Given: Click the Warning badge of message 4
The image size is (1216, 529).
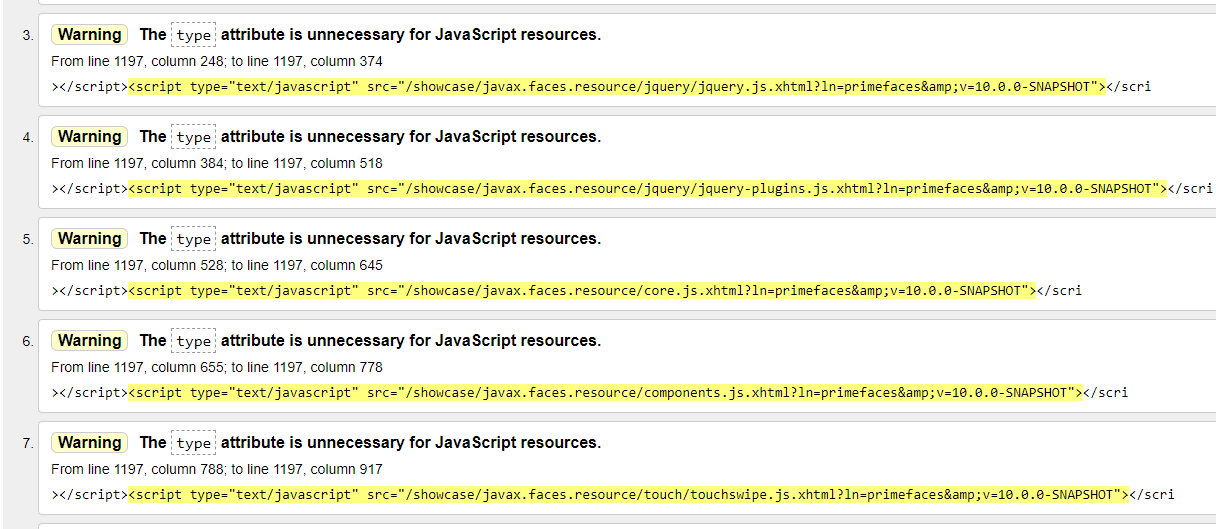Looking at the screenshot, I should [90, 137].
